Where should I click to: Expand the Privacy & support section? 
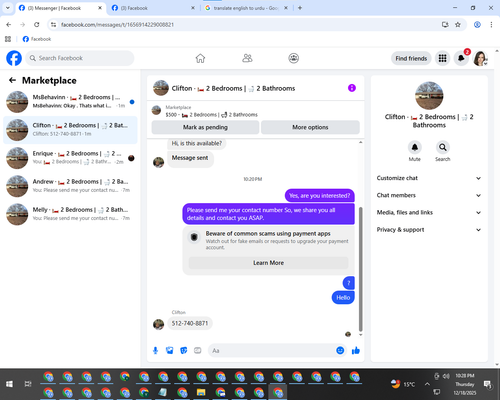point(429,230)
